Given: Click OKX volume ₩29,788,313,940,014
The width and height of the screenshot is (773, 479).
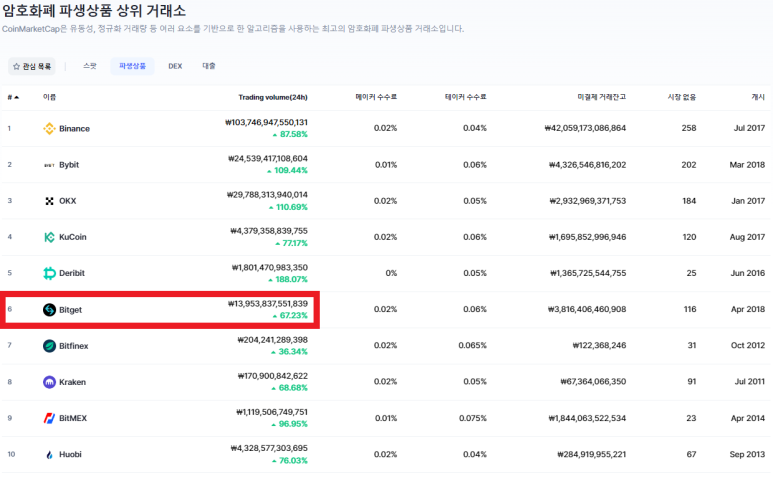Looking at the screenshot, I should click(x=267, y=195).
